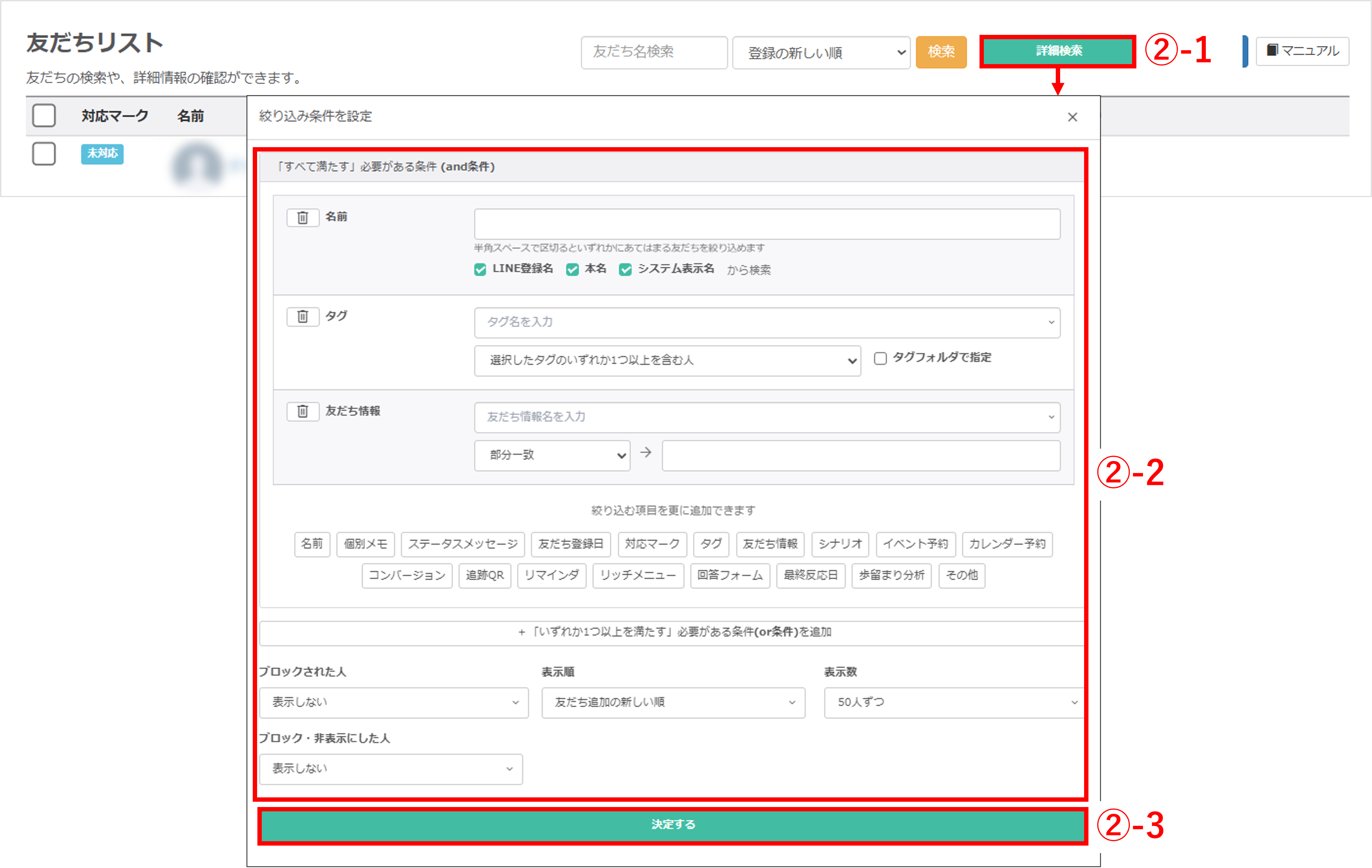Uncheck the LINE登録名 checkbox

coord(480,269)
